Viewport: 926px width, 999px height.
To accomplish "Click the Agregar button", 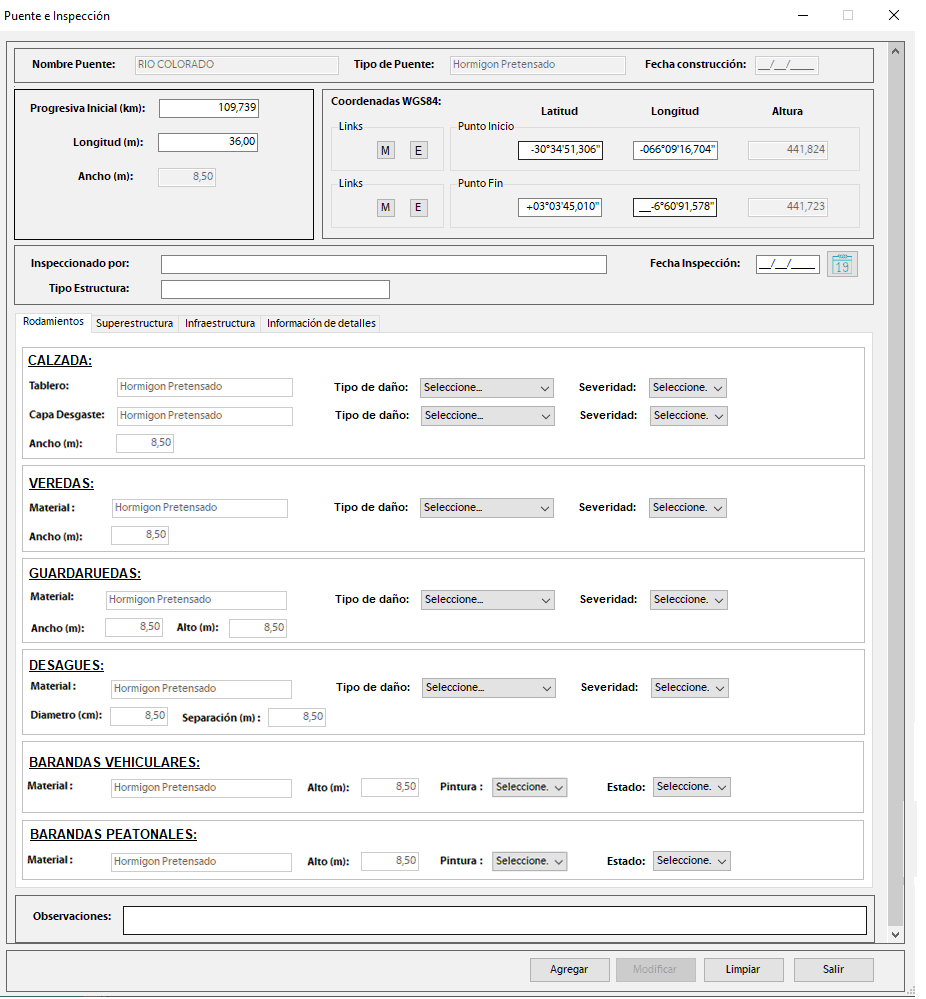I will click(x=569, y=969).
